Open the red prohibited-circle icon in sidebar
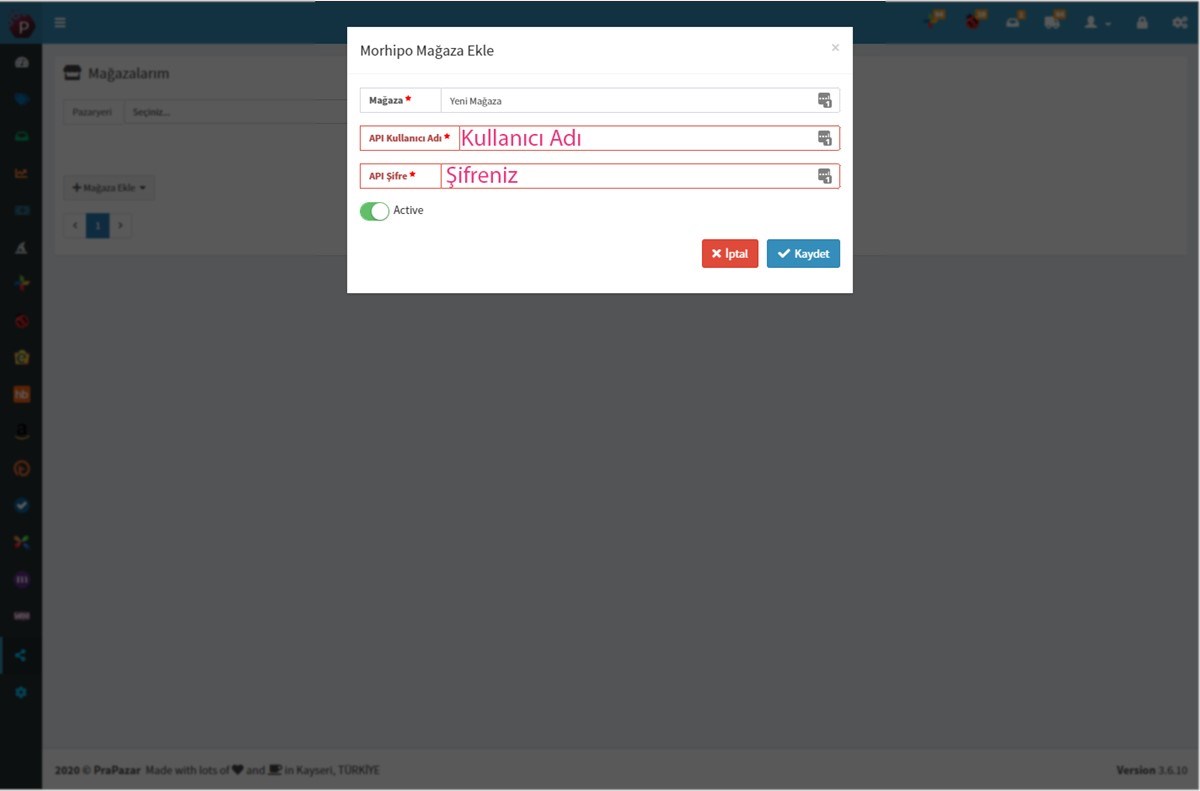The height and width of the screenshot is (791, 1200). (x=21, y=321)
